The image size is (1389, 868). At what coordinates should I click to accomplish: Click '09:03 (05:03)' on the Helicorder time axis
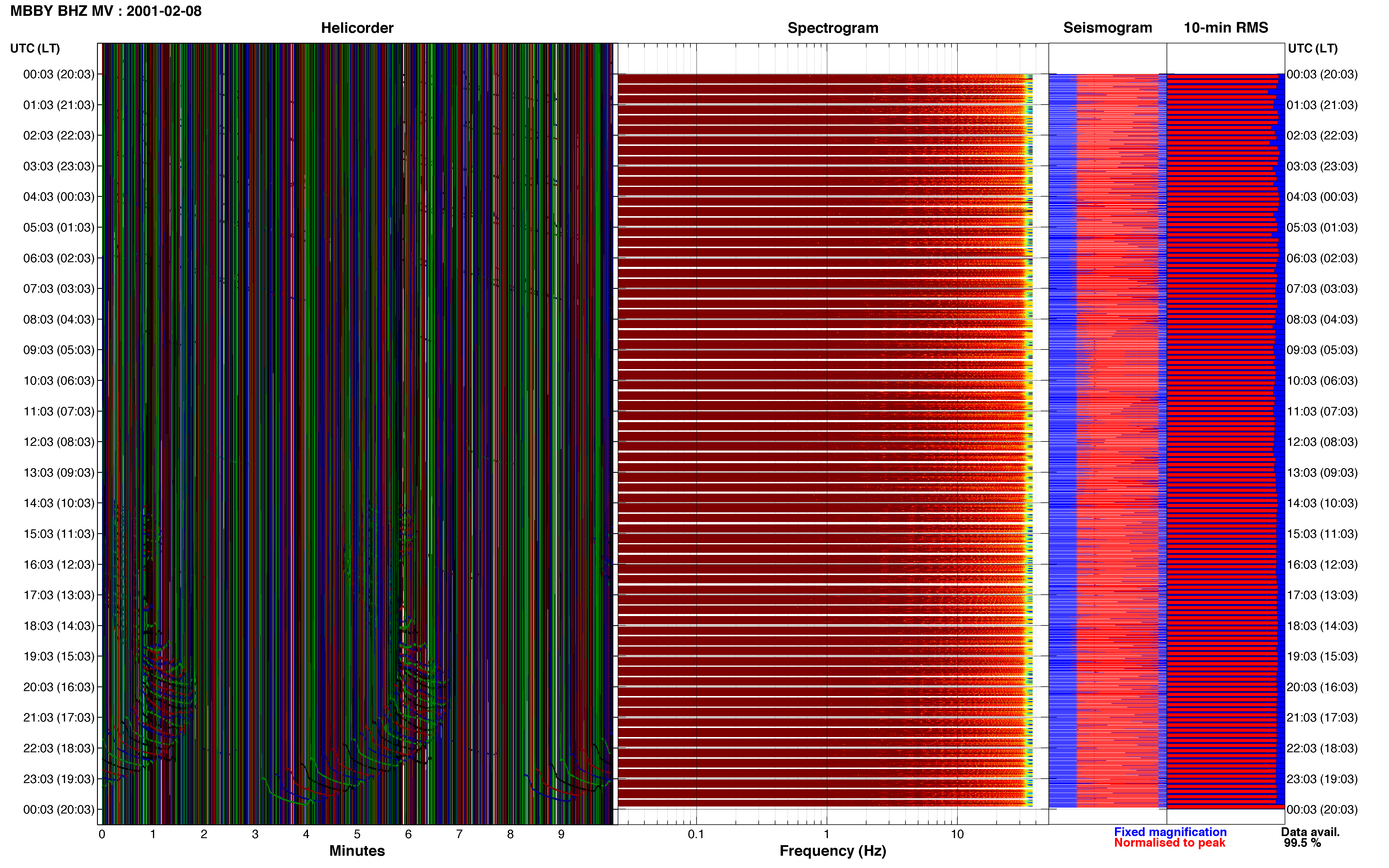pos(59,349)
